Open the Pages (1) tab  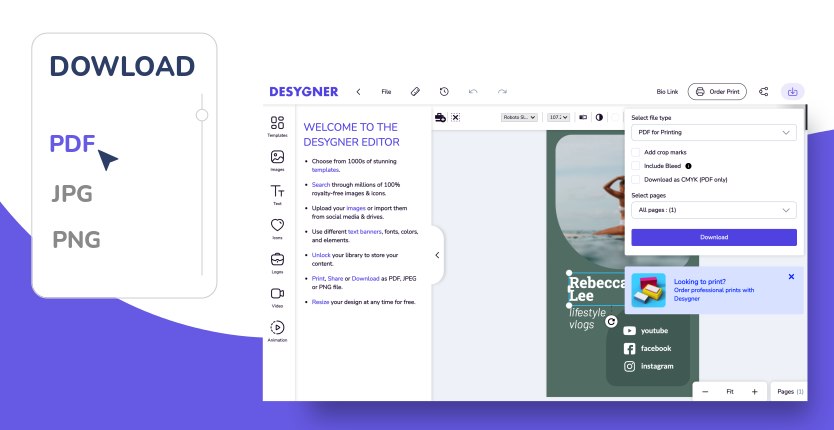pos(790,392)
